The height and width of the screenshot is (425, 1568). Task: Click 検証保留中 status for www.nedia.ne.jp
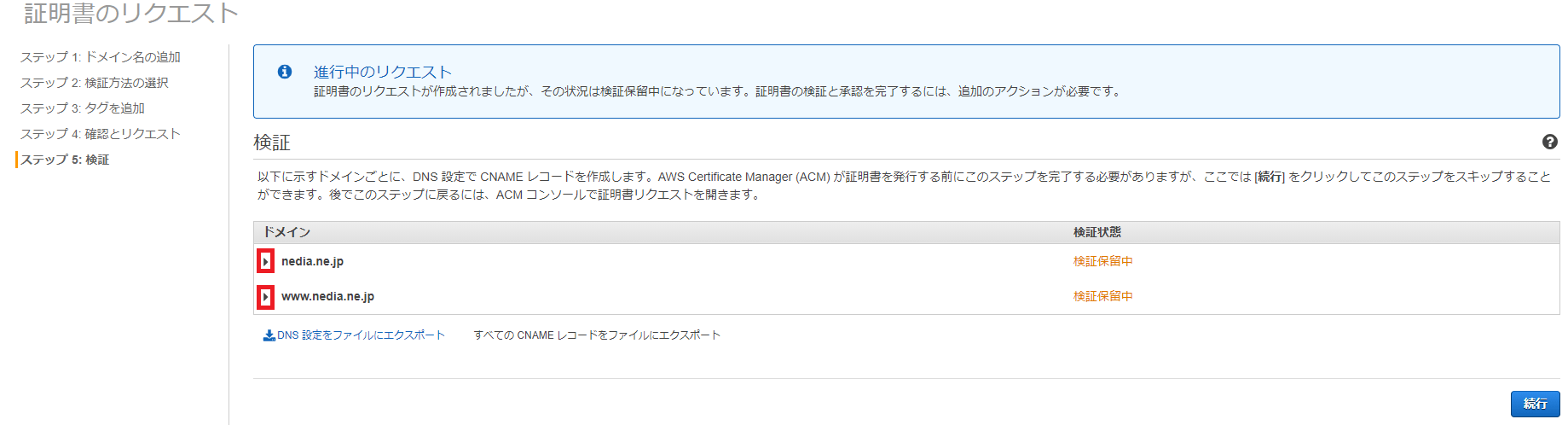(x=1103, y=296)
